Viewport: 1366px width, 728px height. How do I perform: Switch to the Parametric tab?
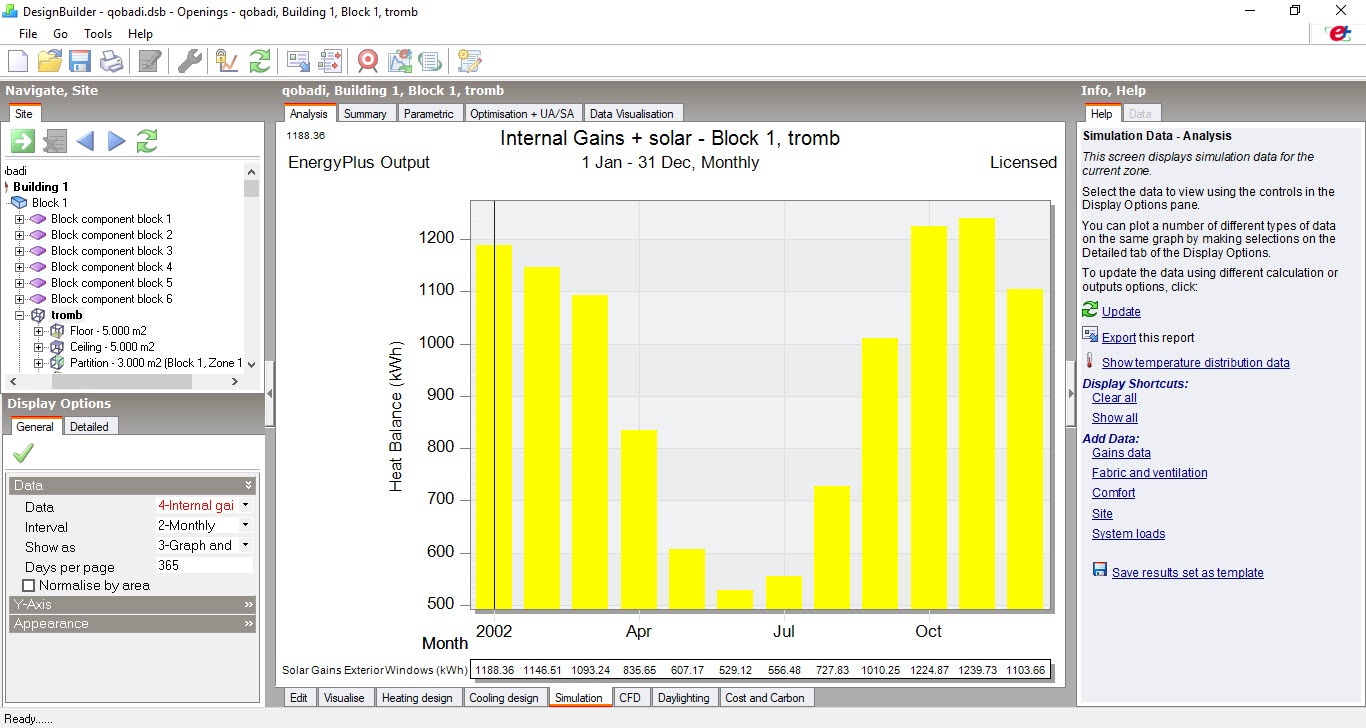click(429, 113)
